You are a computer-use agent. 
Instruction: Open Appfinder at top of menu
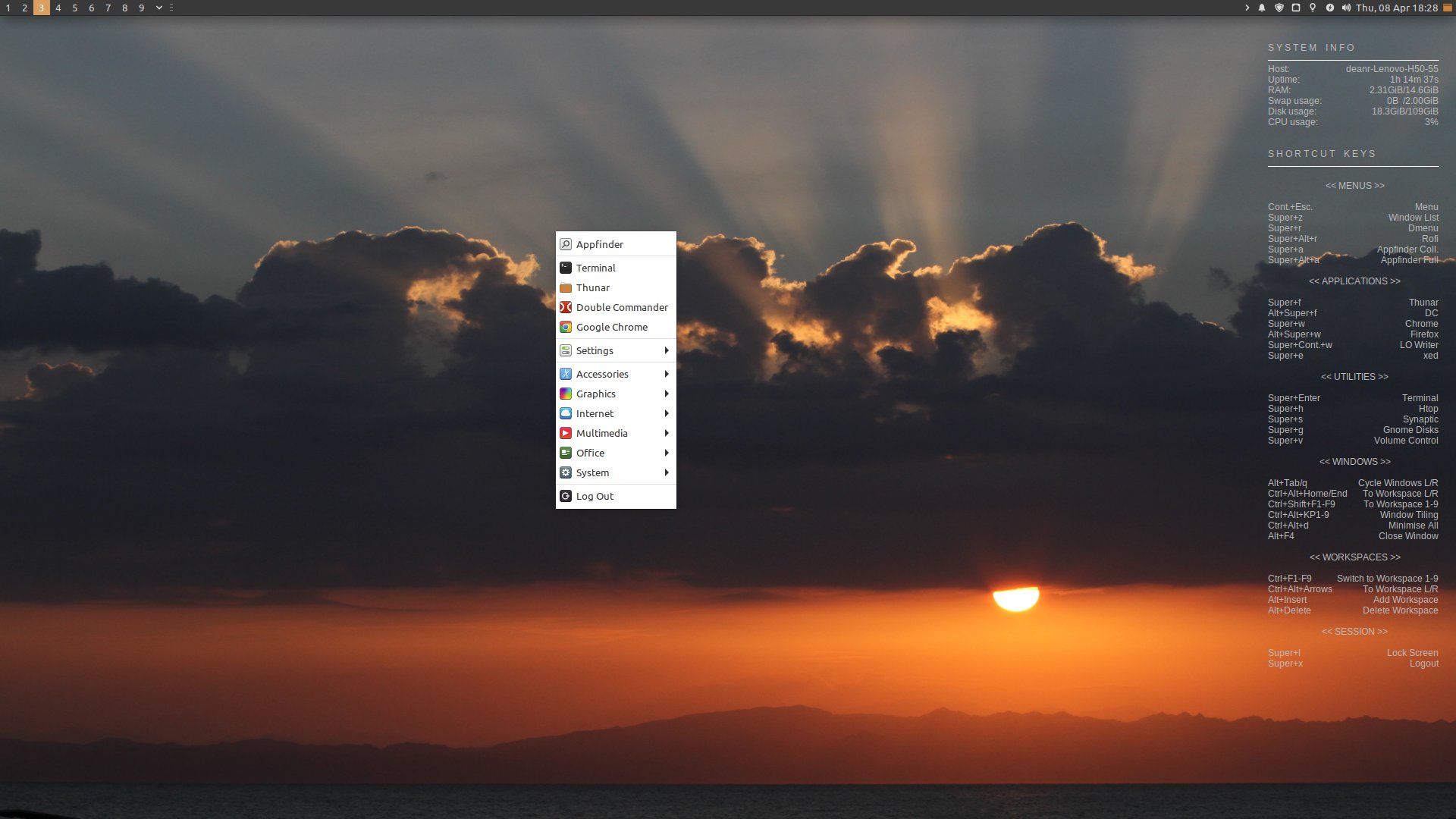point(599,244)
